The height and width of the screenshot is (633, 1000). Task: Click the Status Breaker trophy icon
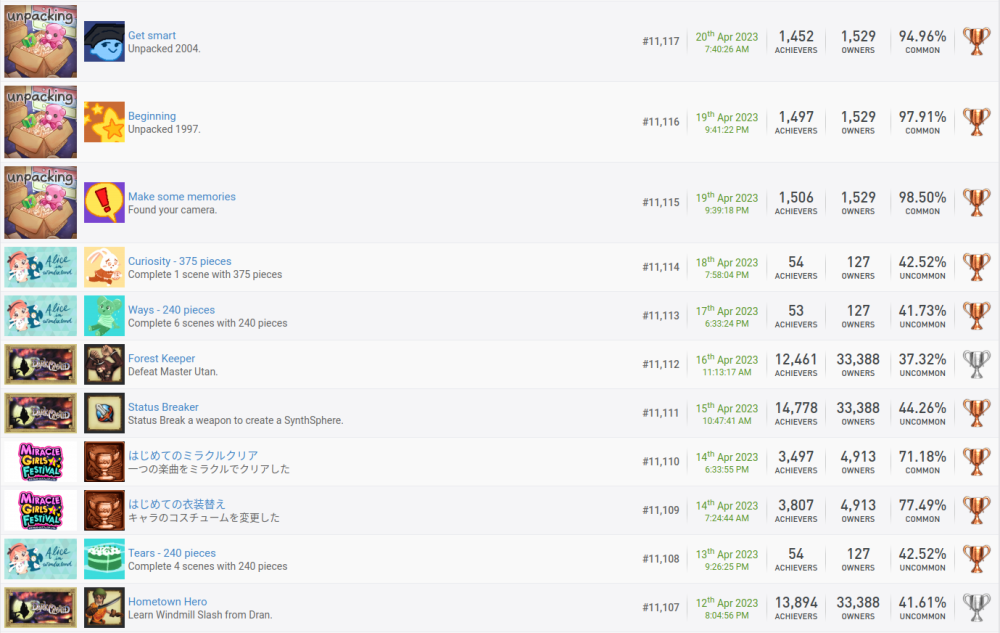(104, 413)
